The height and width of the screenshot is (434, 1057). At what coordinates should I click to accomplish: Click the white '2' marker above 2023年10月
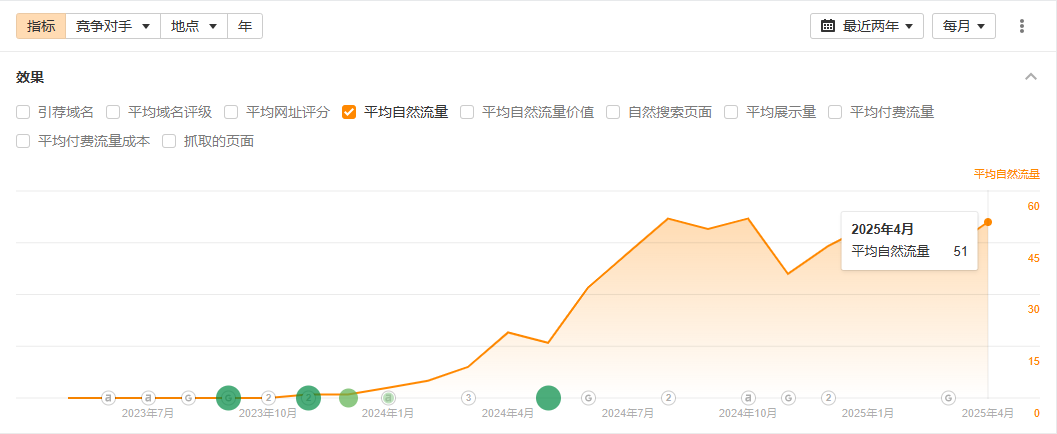268,398
